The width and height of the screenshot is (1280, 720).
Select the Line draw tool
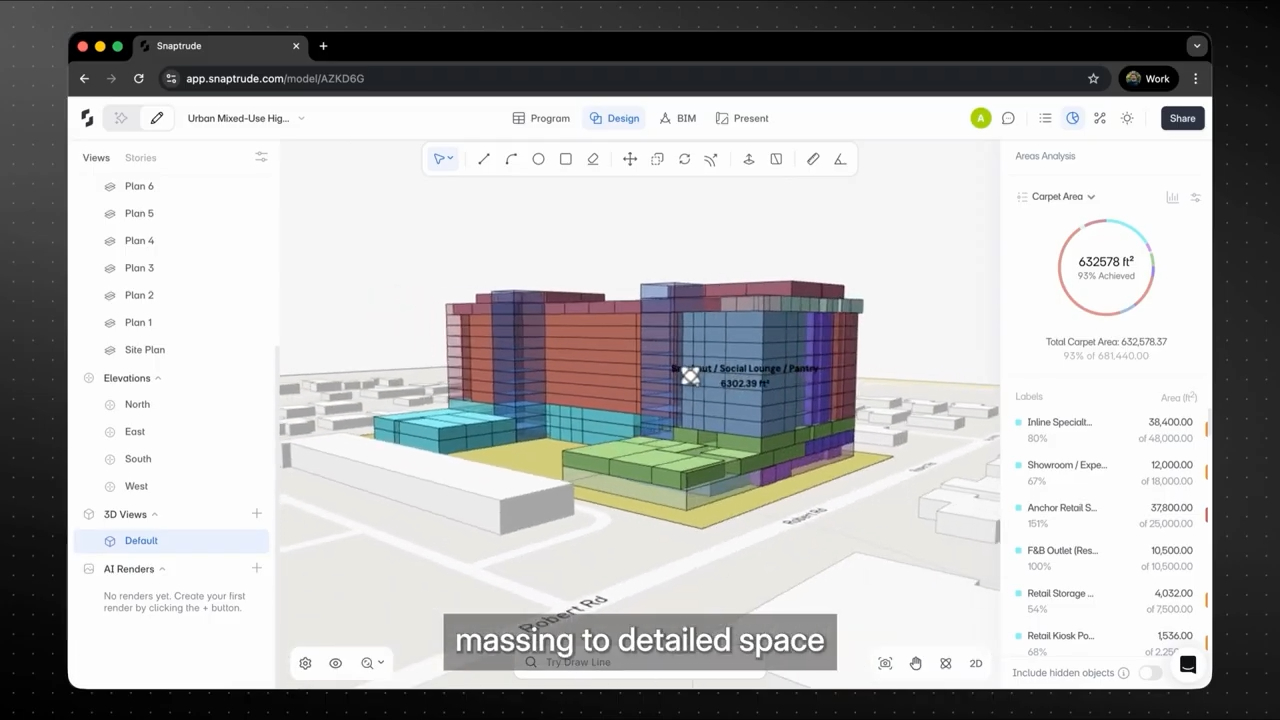pyautogui.click(x=484, y=159)
